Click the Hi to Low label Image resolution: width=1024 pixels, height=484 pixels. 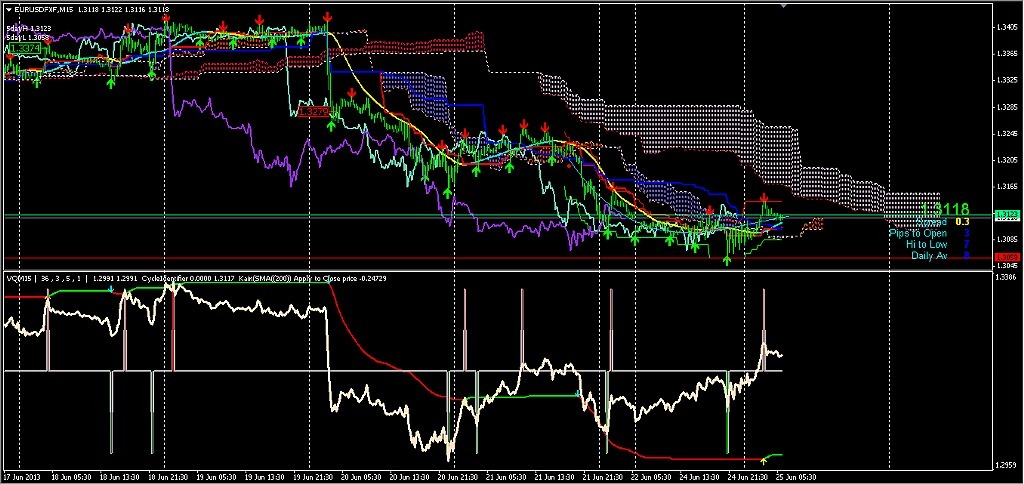point(927,244)
